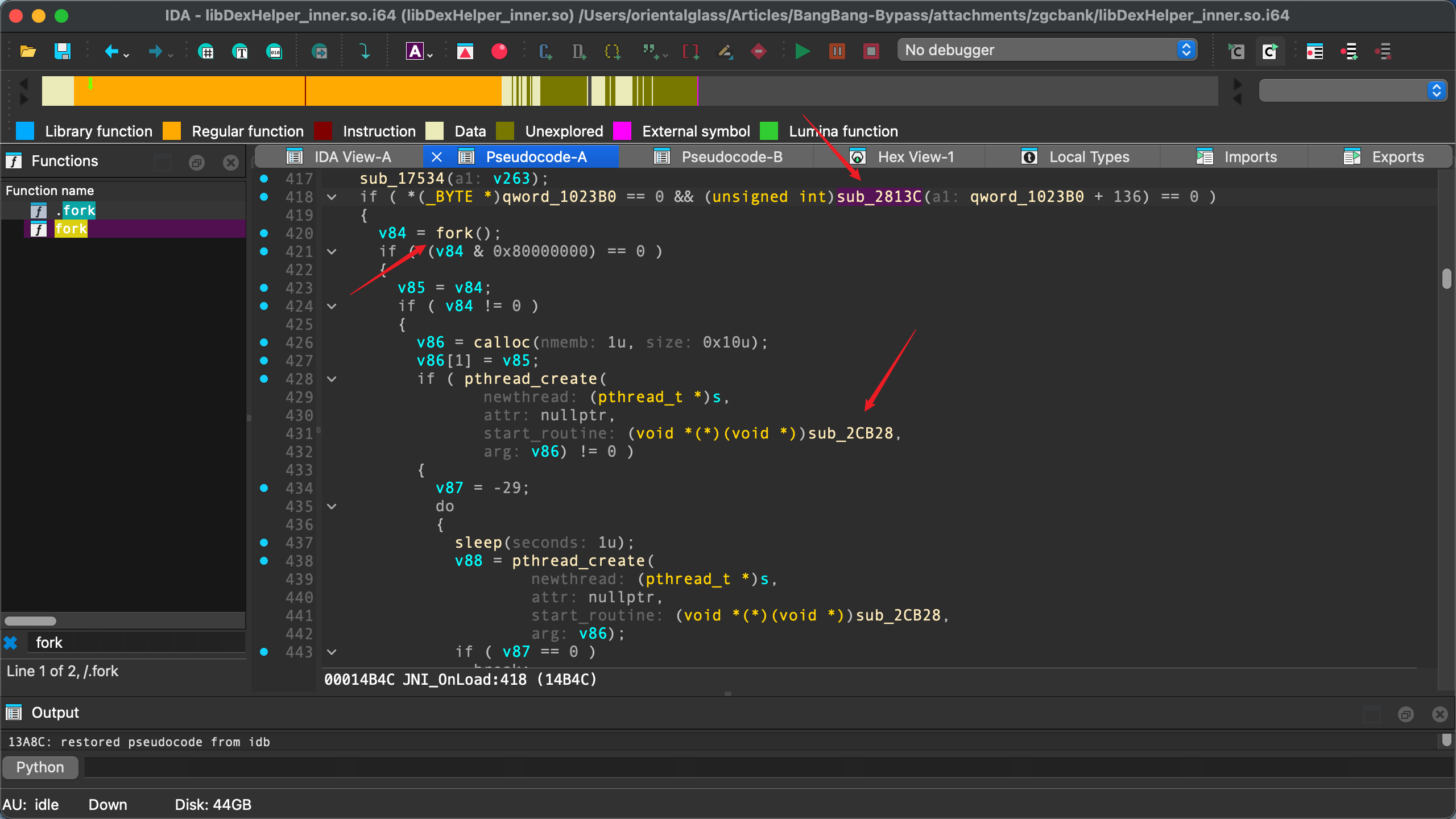Open the navigation band dropdown on the right
The width and height of the screenshot is (1456, 819).
click(x=1353, y=91)
